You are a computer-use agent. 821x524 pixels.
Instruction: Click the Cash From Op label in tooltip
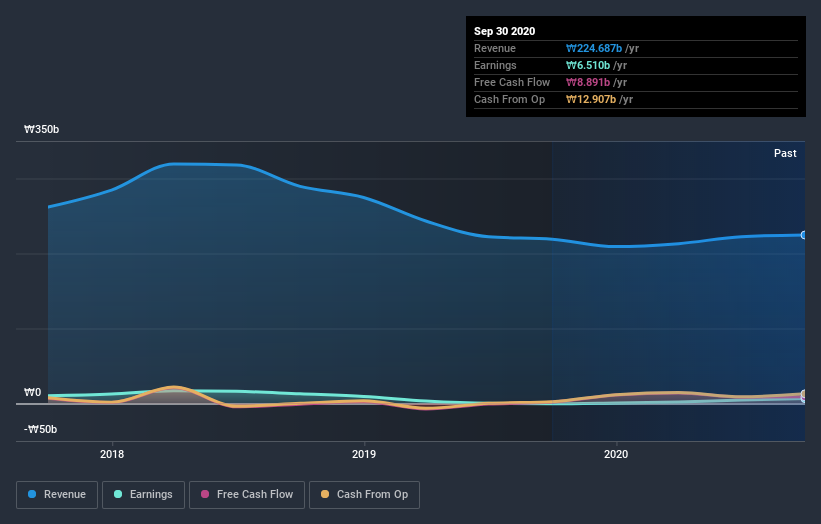coord(509,99)
